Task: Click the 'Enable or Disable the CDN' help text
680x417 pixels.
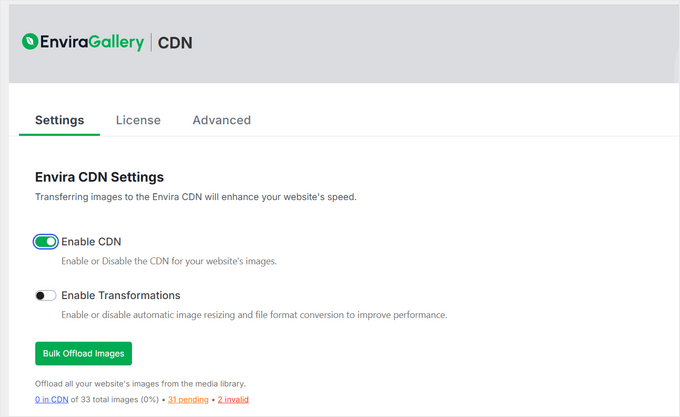Action: 168,261
